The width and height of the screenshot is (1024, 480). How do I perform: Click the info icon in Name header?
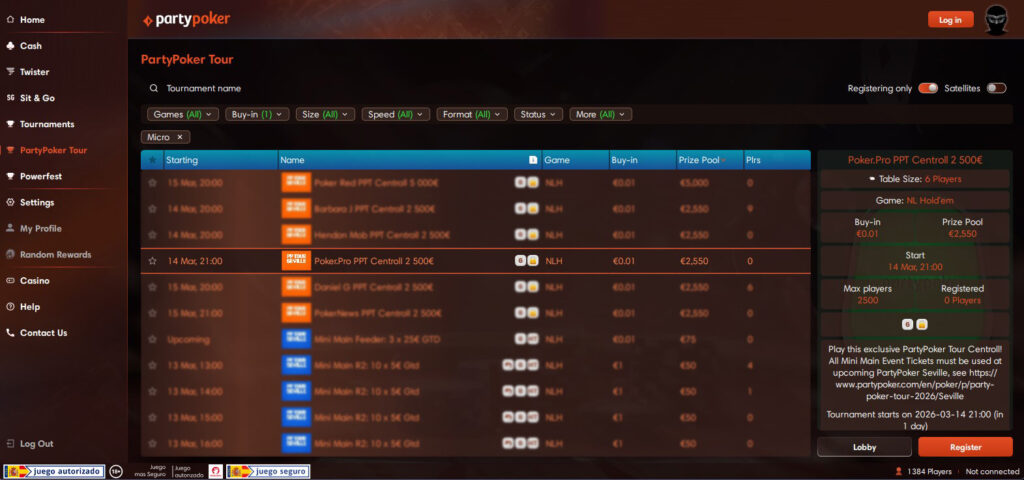pyautogui.click(x=533, y=160)
